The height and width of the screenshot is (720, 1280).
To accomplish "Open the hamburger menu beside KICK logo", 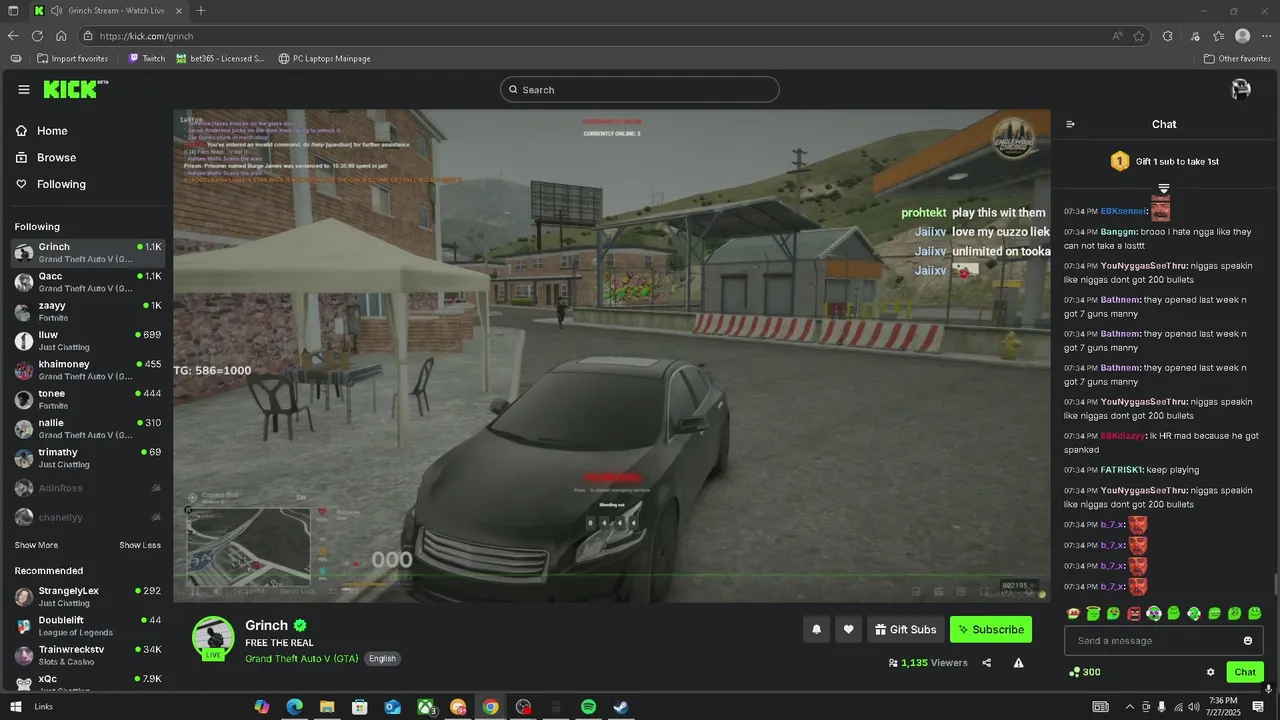I will click(24, 89).
